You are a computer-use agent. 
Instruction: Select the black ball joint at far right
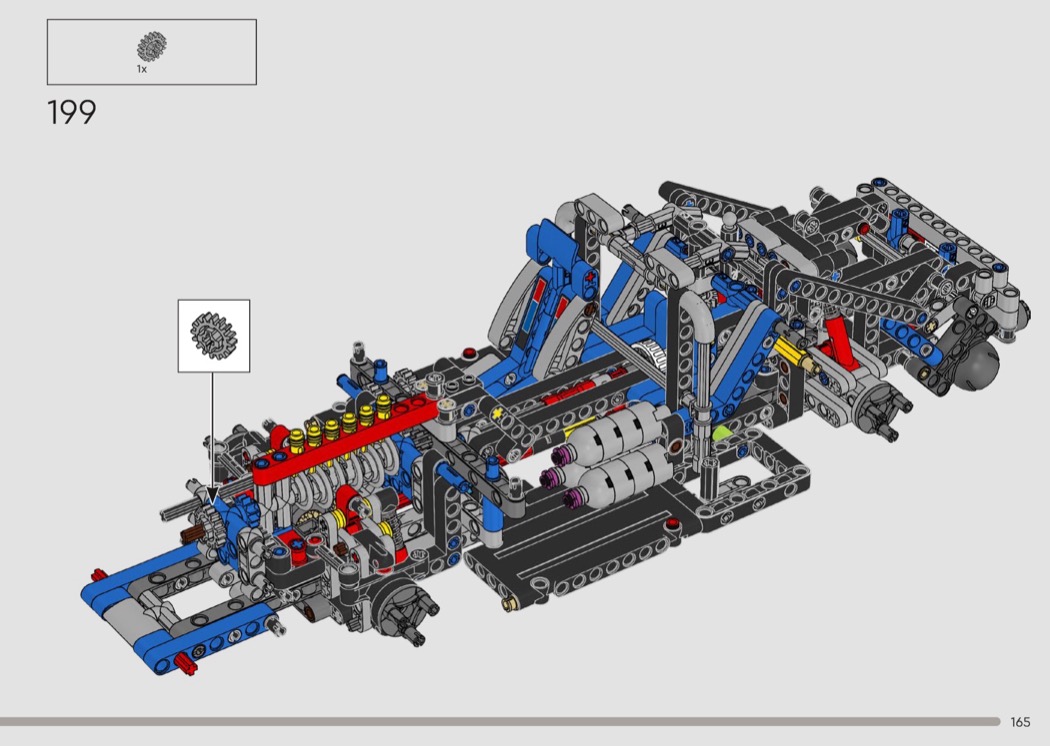point(975,361)
